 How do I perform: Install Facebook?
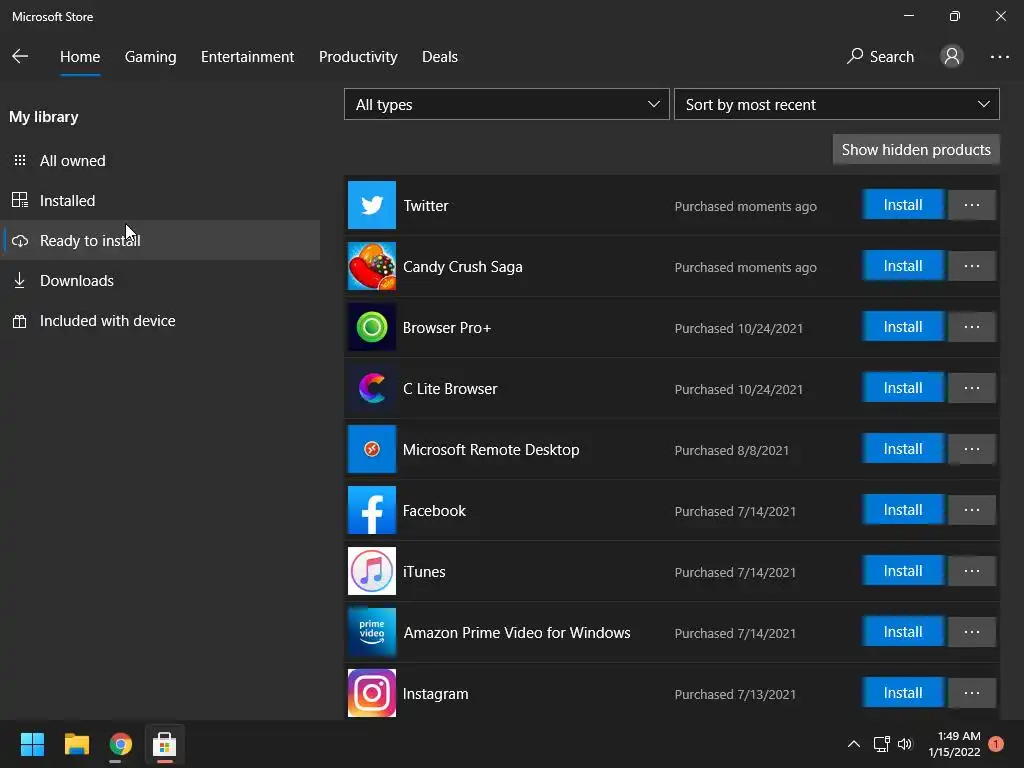click(903, 509)
